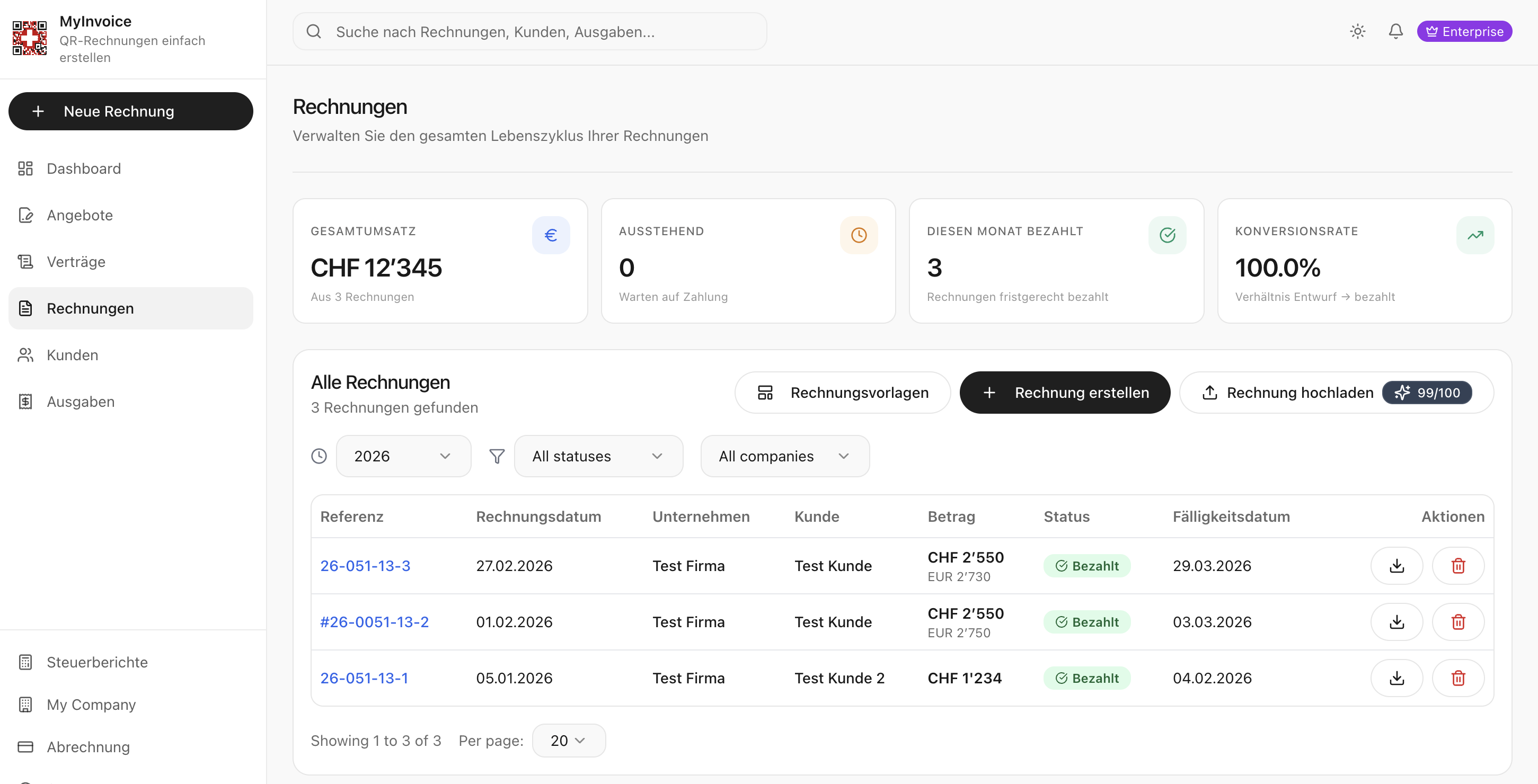This screenshot has height=784, width=1538.
Task: Click the MyInvoice QR logo
Action: [x=29, y=38]
